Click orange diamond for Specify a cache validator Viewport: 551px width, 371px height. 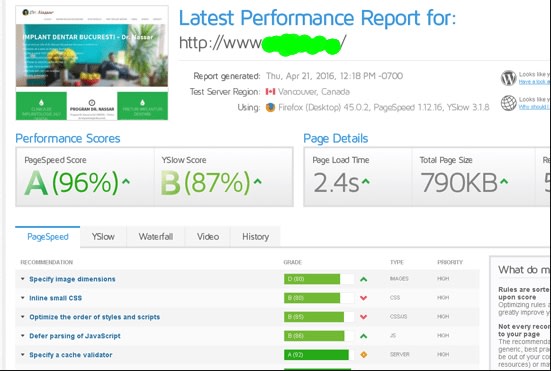pos(364,355)
